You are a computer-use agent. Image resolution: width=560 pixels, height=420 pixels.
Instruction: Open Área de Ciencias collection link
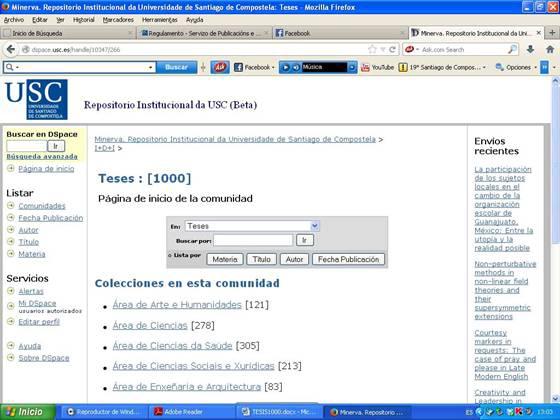coord(150,326)
